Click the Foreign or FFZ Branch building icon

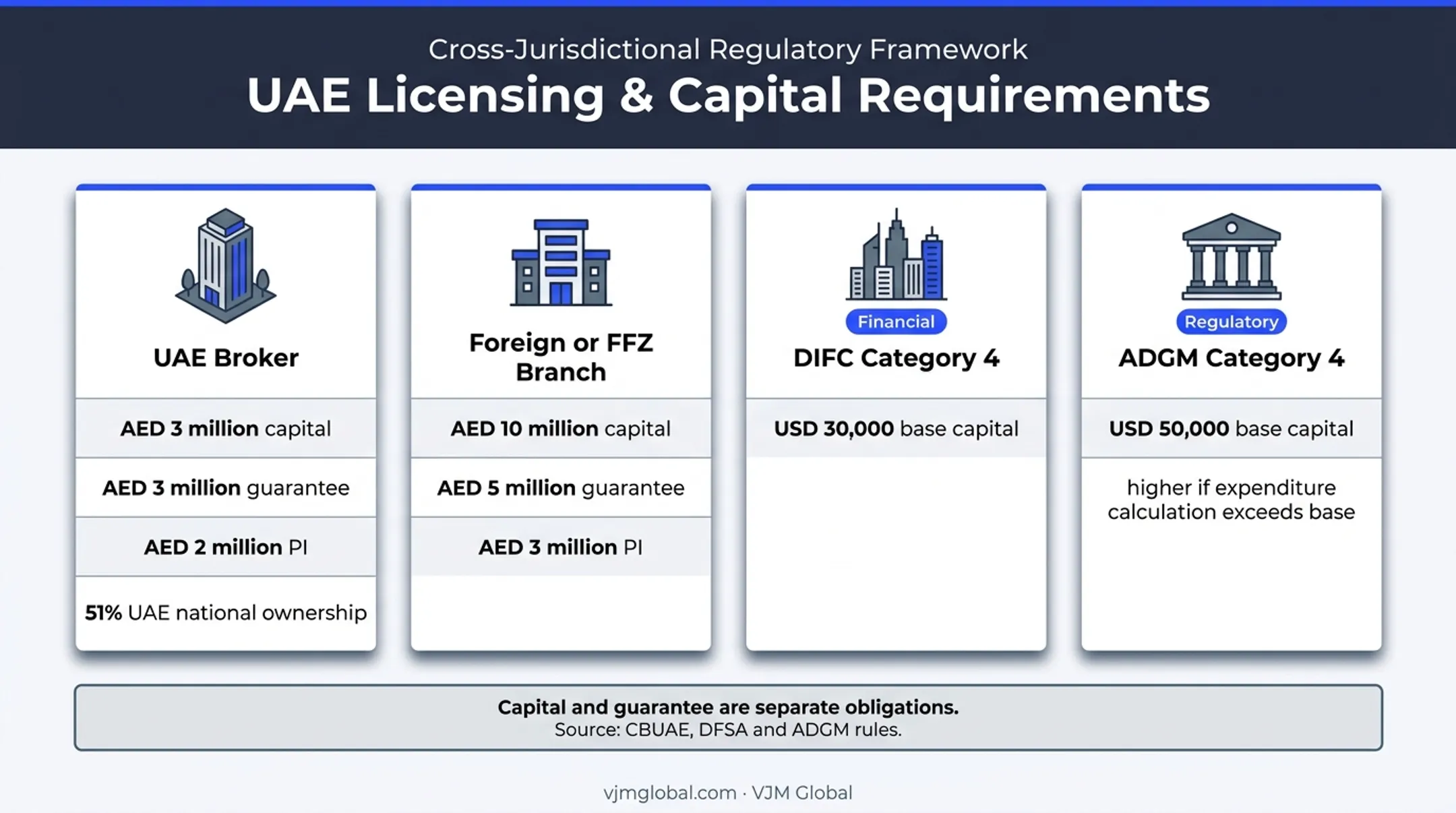pos(561,262)
